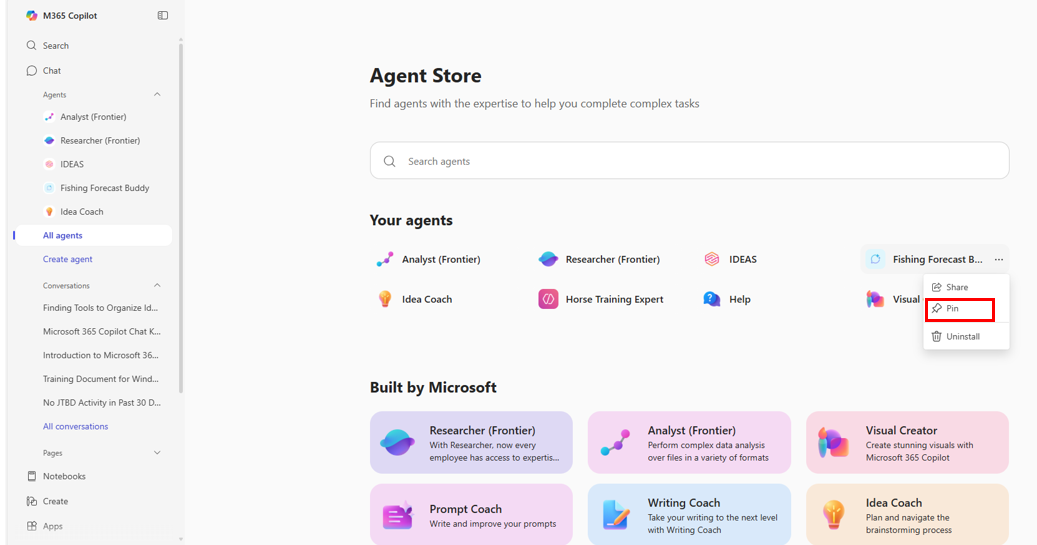Click Horse Training Expert agent name

point(614,299)
